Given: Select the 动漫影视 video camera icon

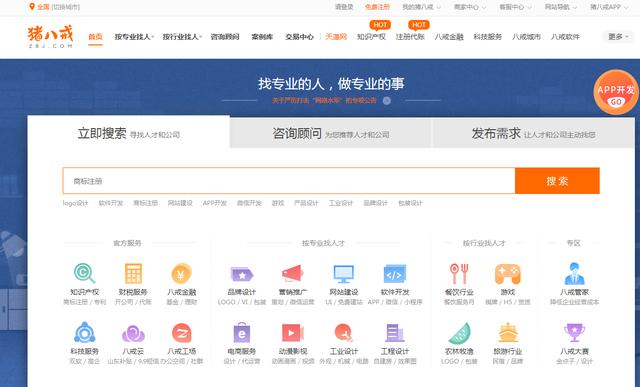Looking at the screenshot, I should pyautogui.click(x=293, y=333).
